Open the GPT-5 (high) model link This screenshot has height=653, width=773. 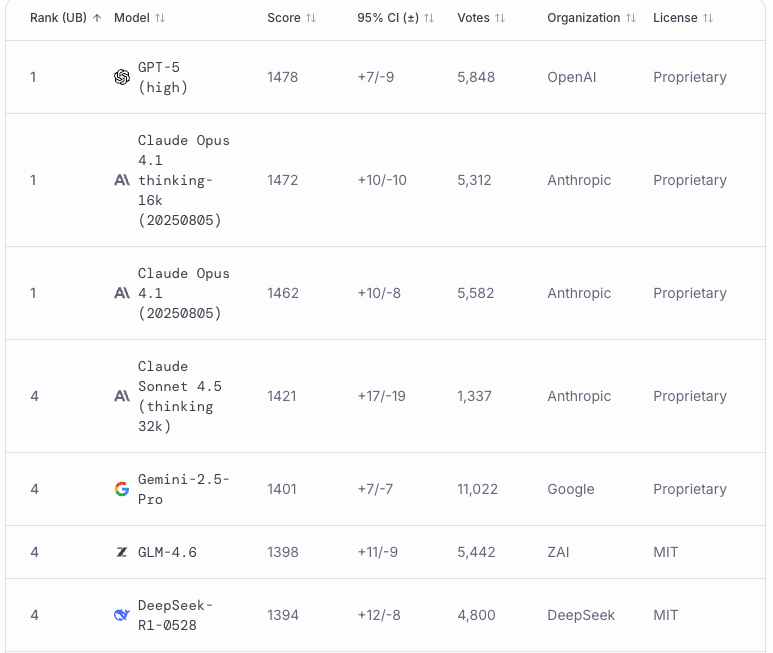[163, 77]
